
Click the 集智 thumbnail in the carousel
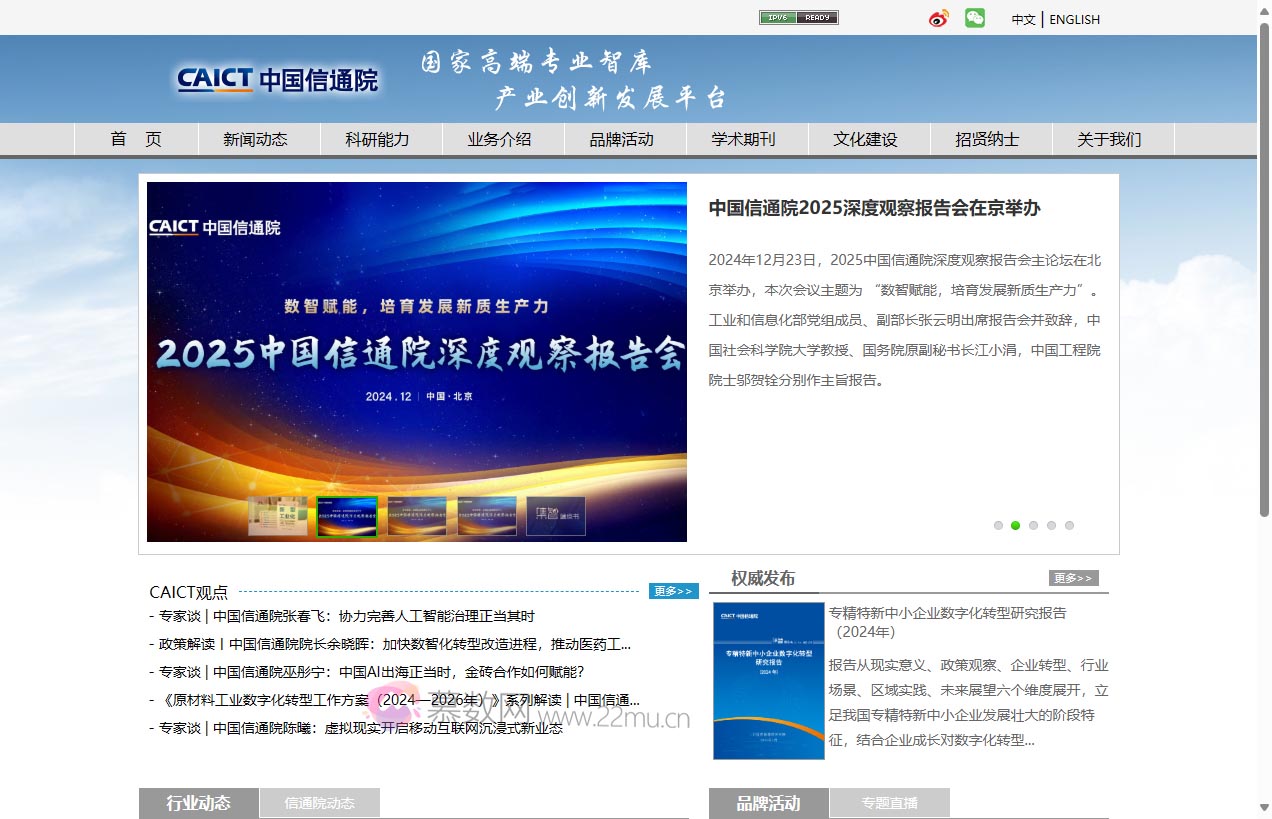(x=556, y=516)
